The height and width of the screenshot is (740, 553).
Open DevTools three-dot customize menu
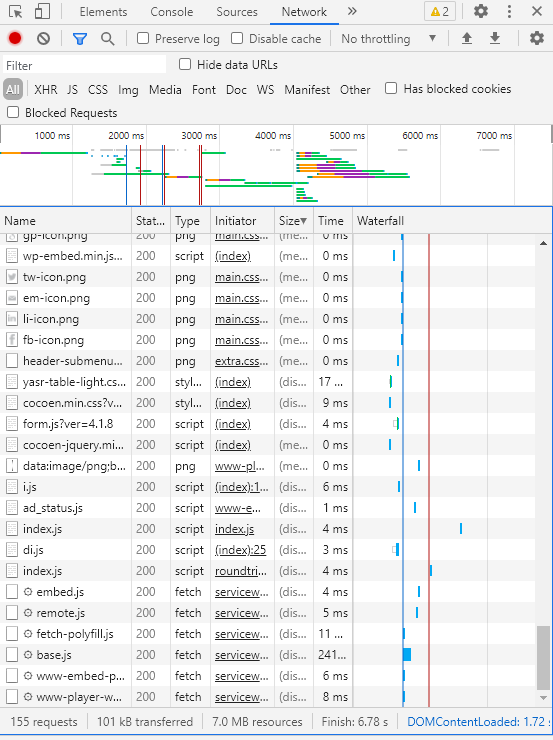[509, 11]
